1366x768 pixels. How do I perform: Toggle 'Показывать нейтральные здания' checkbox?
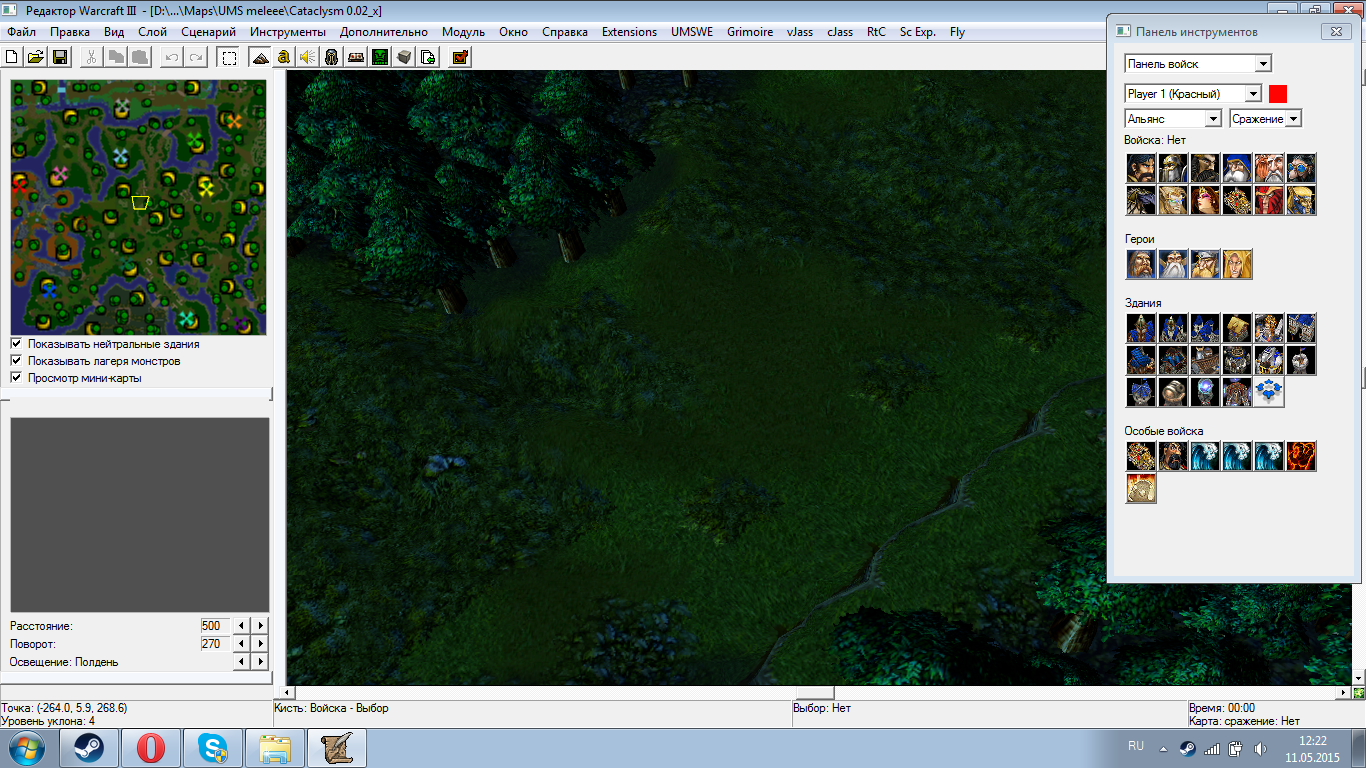click(16, 344)
